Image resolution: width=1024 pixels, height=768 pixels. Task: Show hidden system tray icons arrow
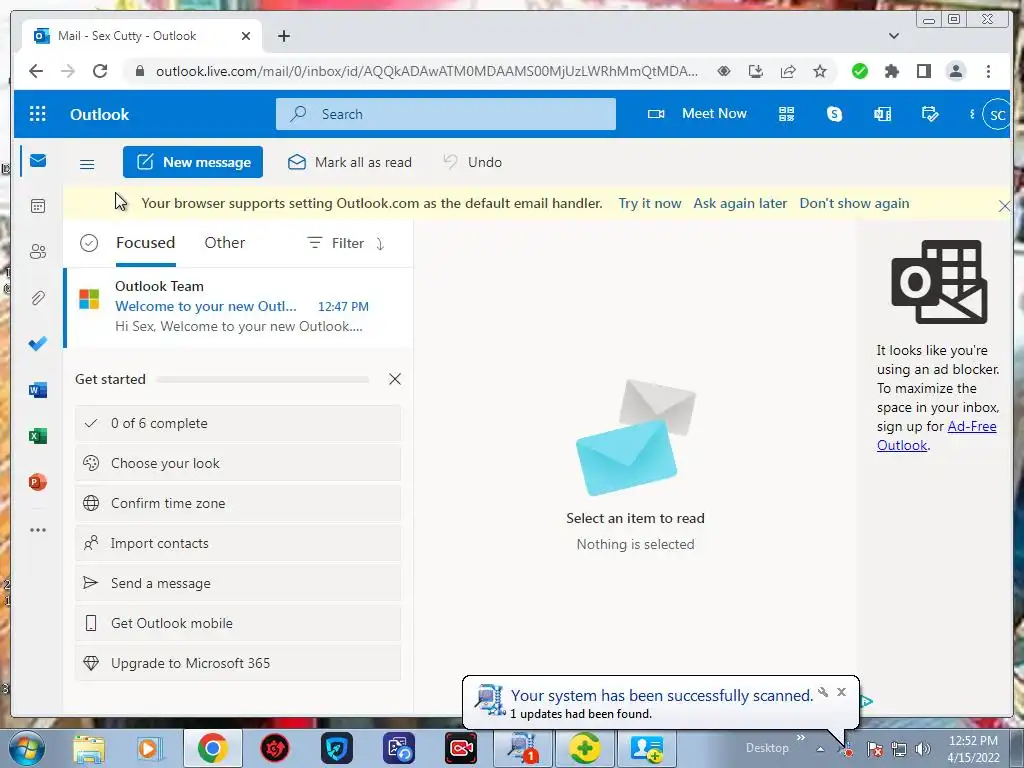820,750
